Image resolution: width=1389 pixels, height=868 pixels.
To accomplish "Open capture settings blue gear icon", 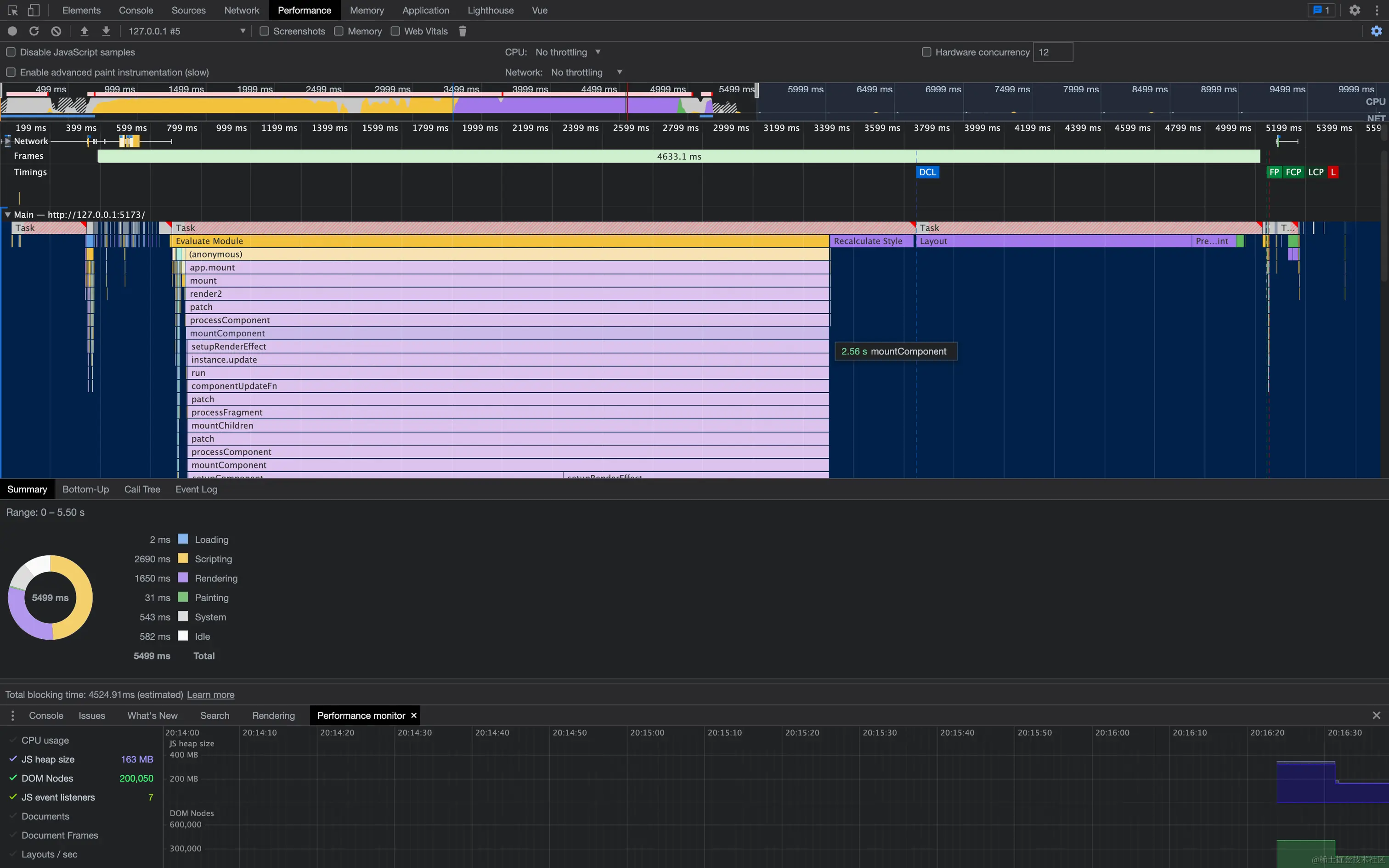I will pos(1377,31).
